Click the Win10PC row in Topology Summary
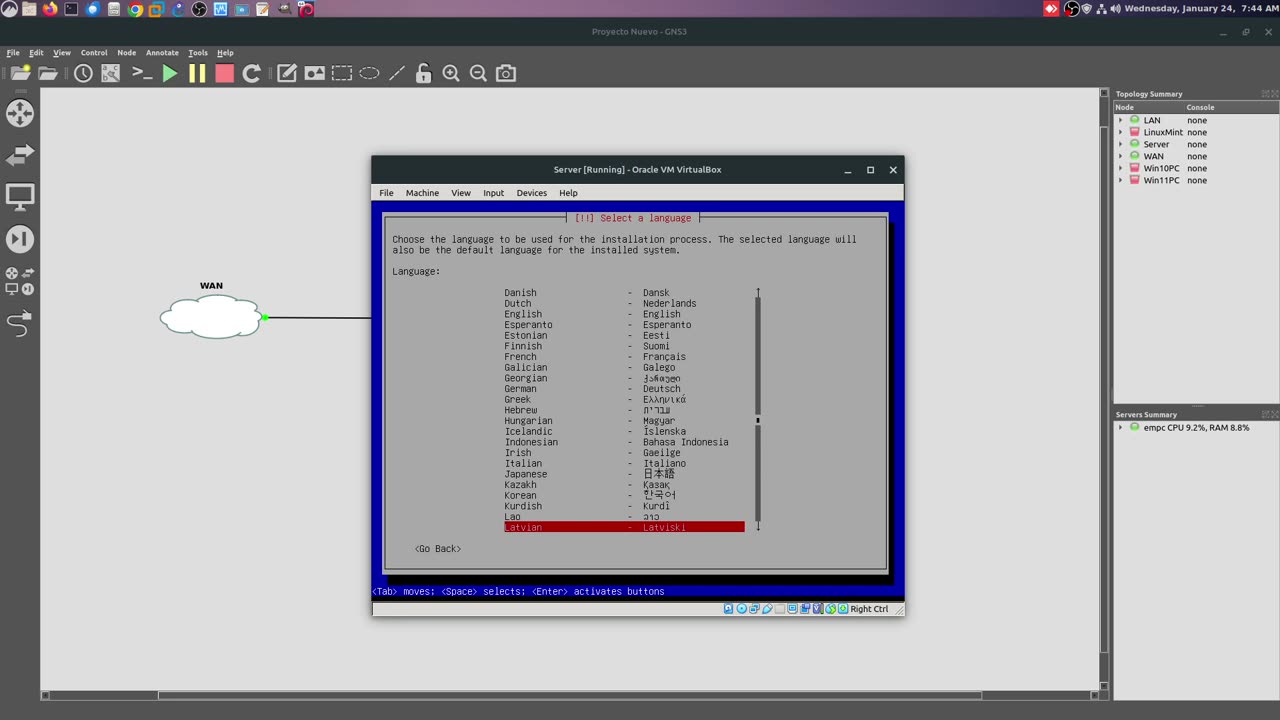 coord(1196,168)
